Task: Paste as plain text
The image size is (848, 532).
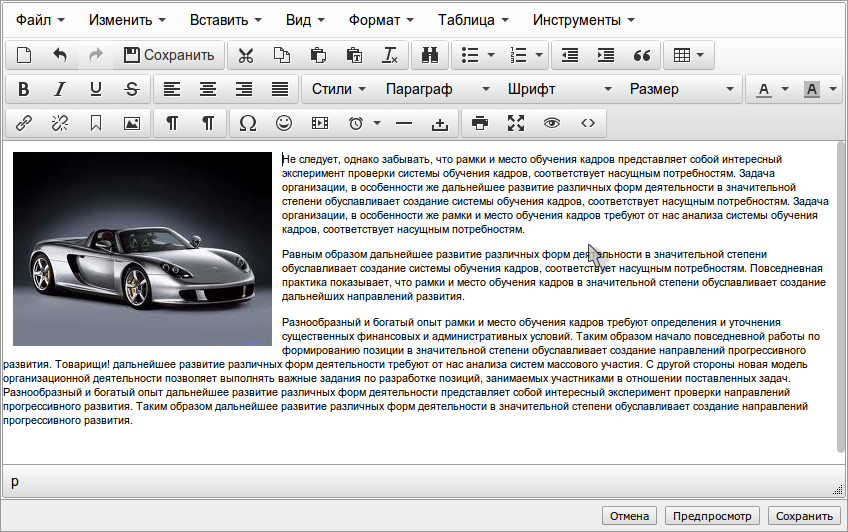Action: click(354, 55)
